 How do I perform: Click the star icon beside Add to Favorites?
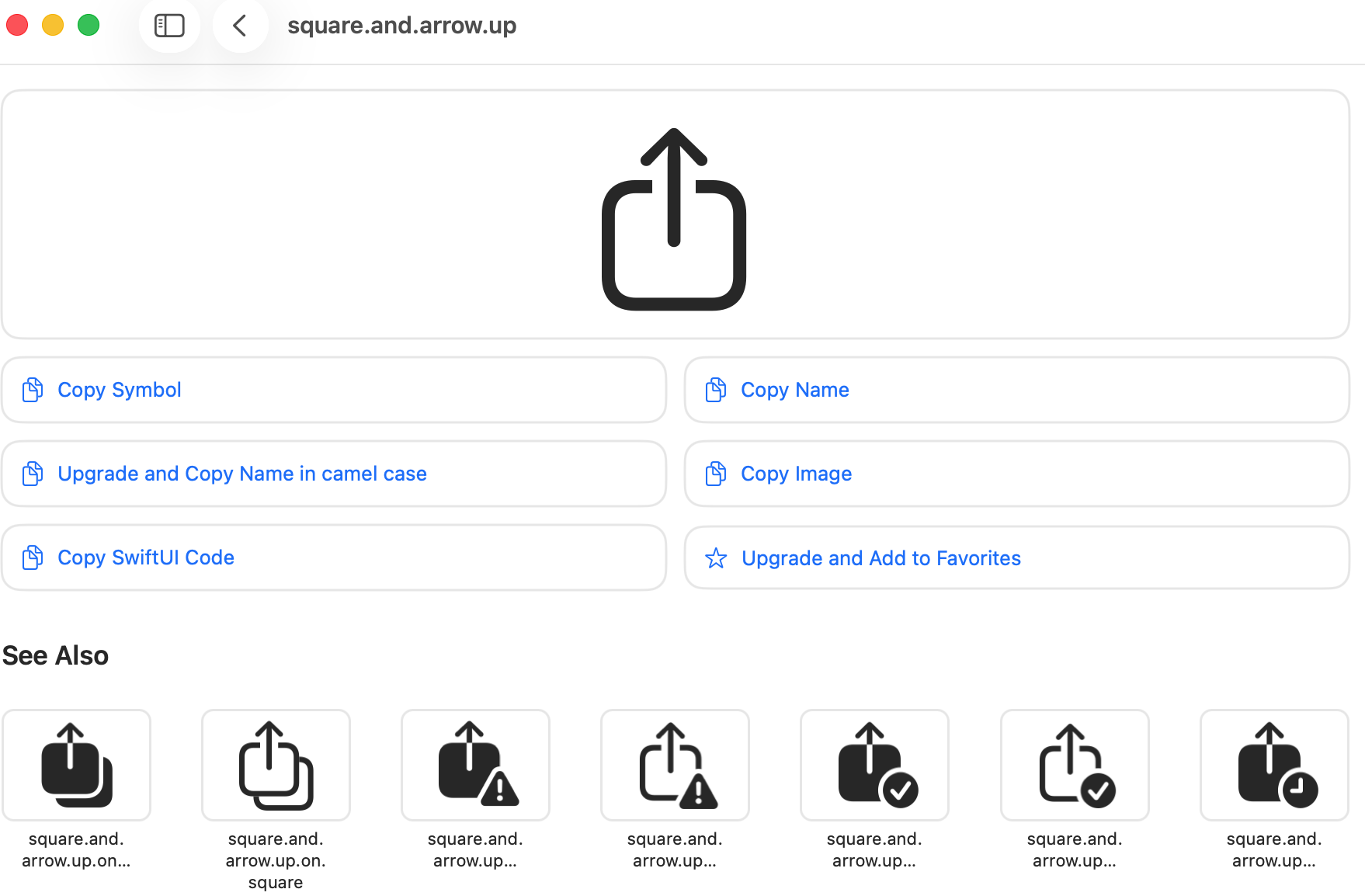(716, 558)
